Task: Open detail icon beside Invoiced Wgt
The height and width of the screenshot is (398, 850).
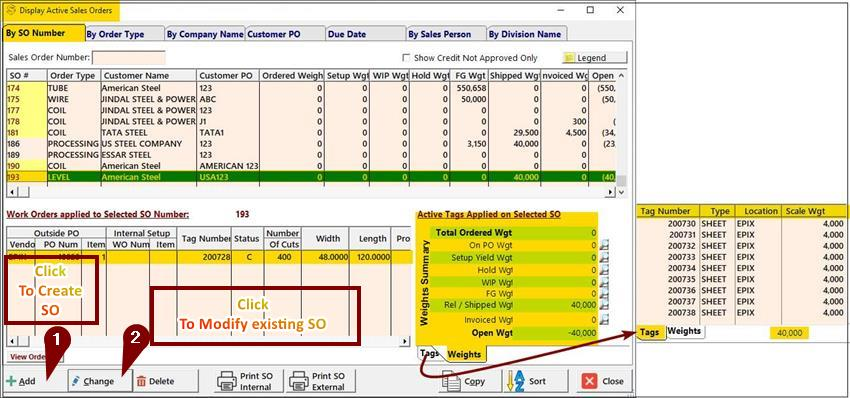Action: [604, 320]
